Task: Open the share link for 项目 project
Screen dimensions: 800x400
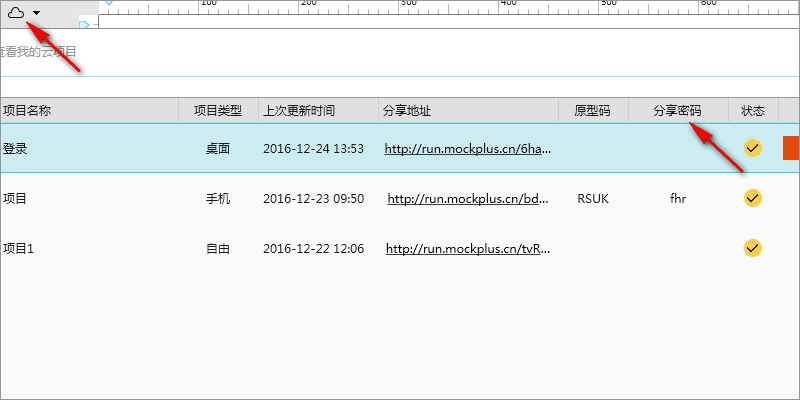Action: click(468, 198)
